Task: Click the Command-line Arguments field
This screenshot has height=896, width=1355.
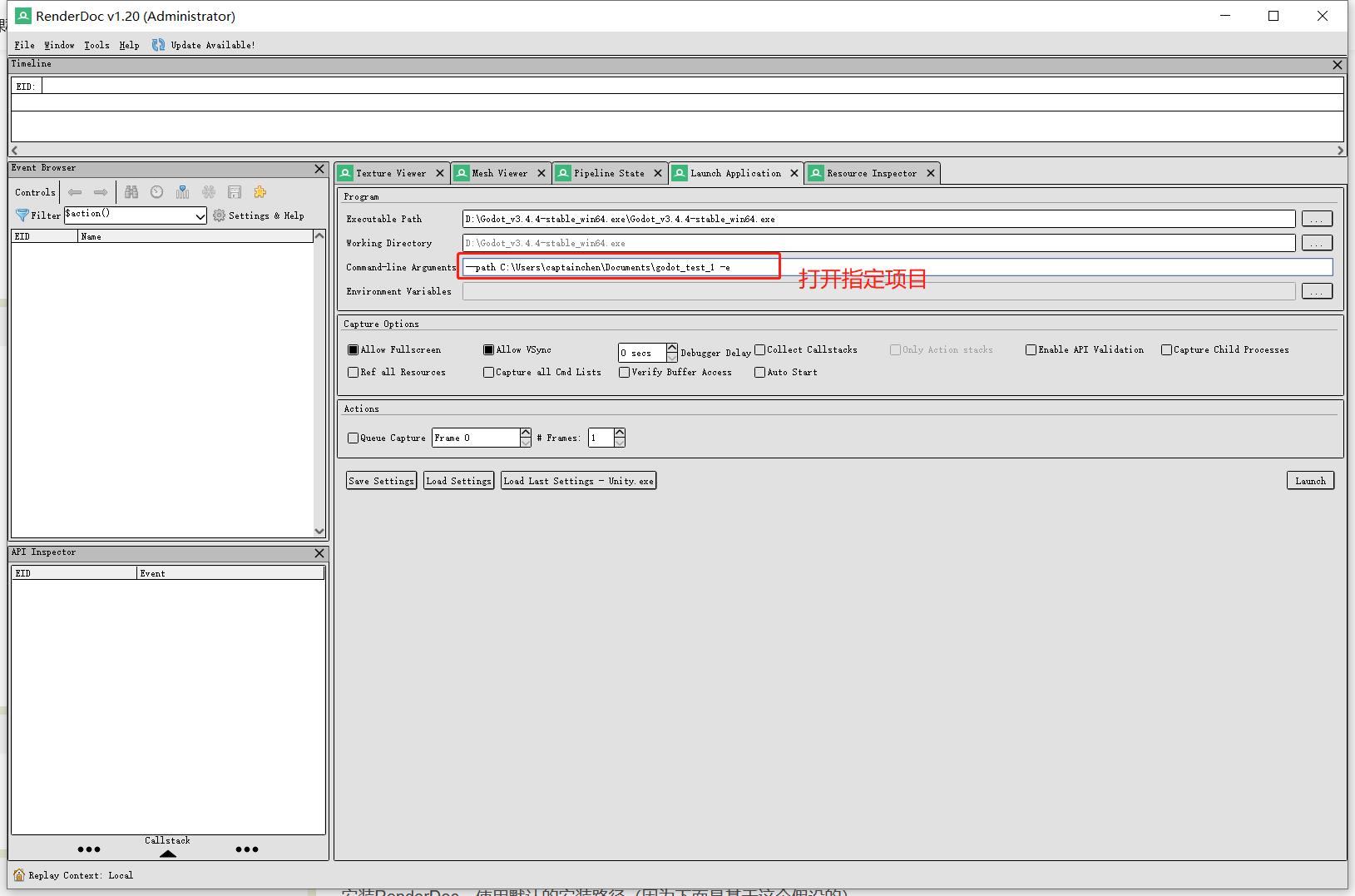Action: point(898,267)
